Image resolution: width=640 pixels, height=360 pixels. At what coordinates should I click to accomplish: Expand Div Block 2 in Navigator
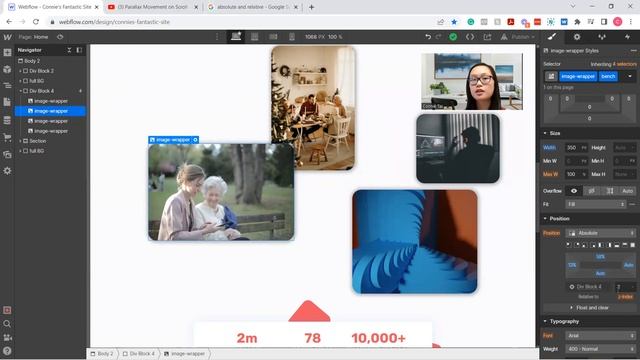click(x=20, y=71)
